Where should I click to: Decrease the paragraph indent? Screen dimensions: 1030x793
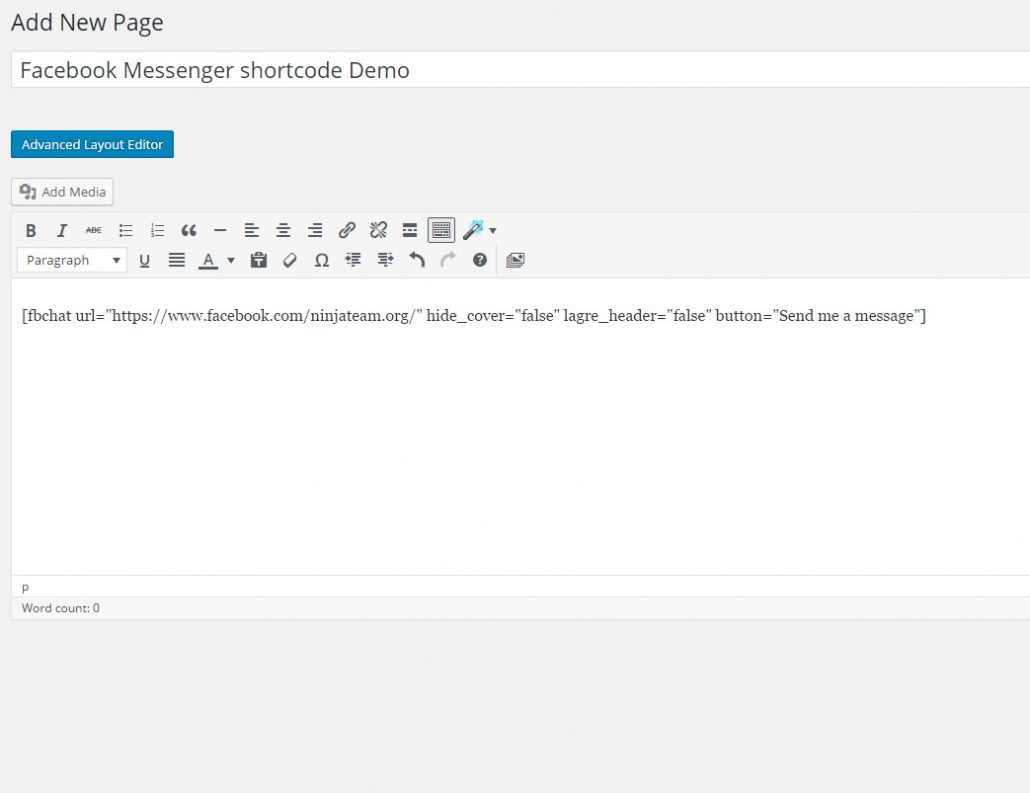[353, 261]
